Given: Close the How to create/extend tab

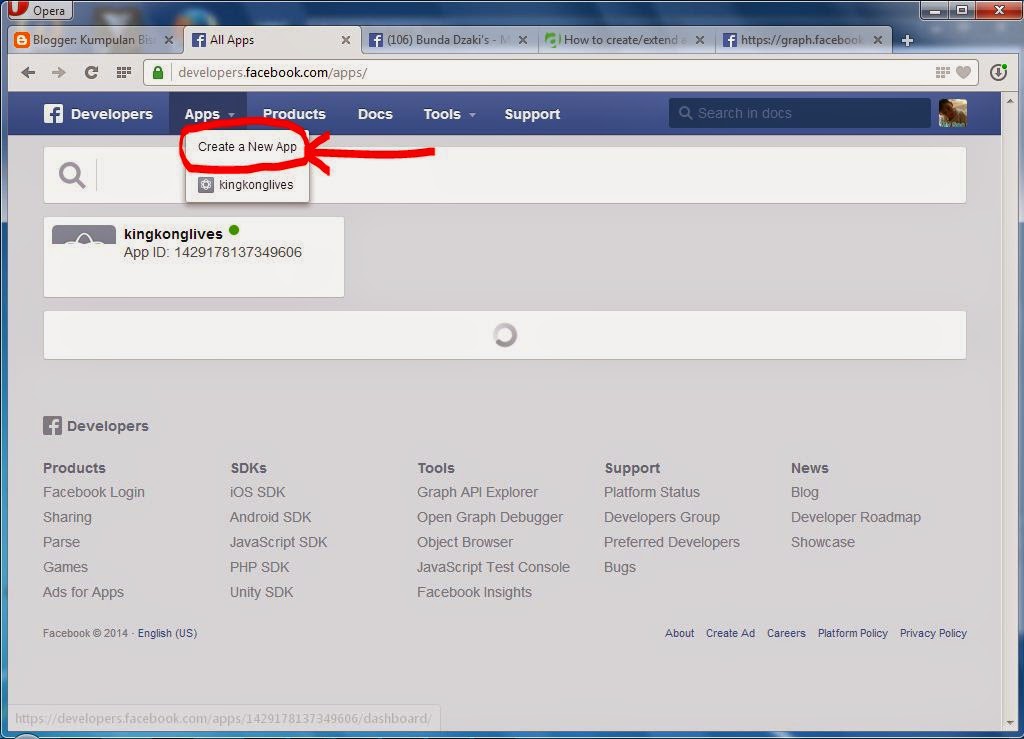Looking at the screenshot, I should click(x=699, y=40).
